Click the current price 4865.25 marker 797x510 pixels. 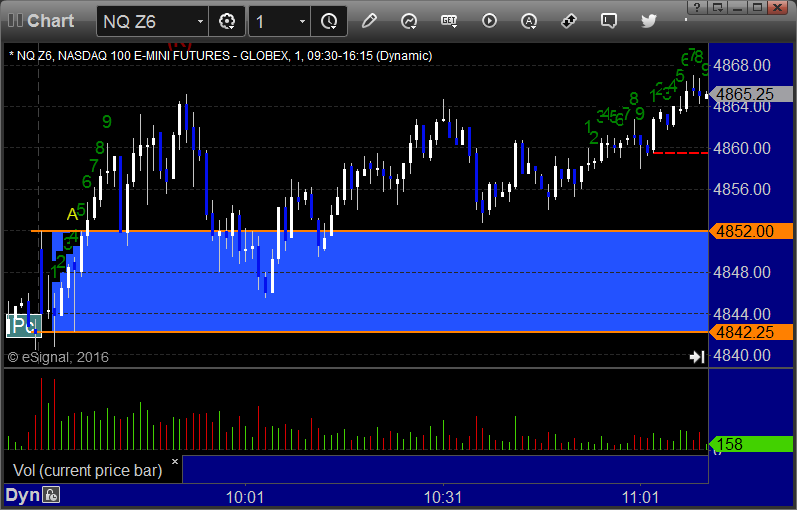point(750,94)
